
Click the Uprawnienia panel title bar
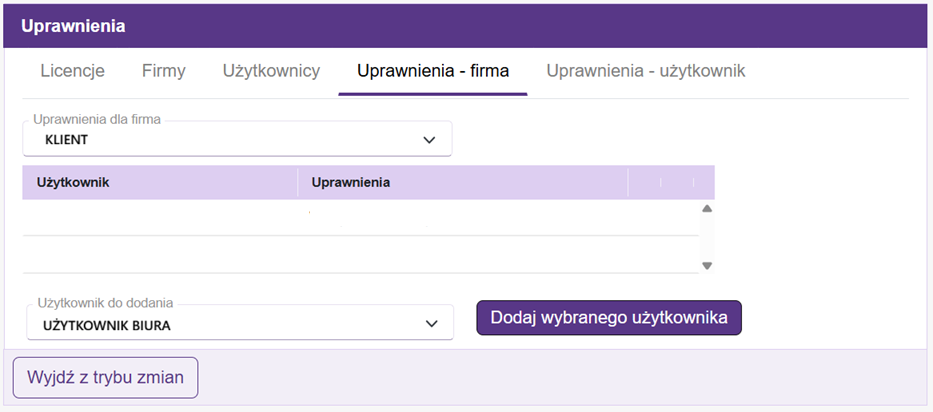pos(466,26)
